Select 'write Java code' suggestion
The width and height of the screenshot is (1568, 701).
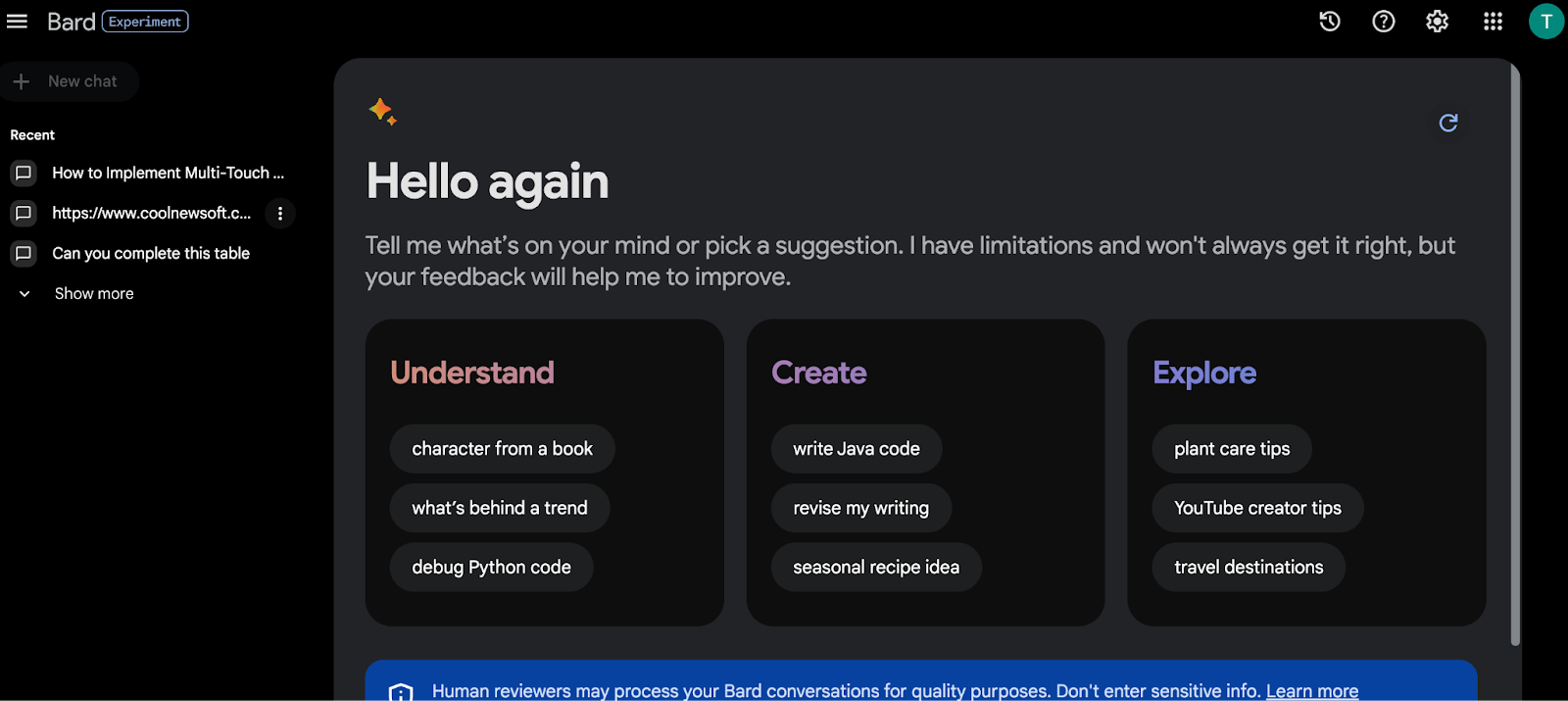click(x=857, y=449)
